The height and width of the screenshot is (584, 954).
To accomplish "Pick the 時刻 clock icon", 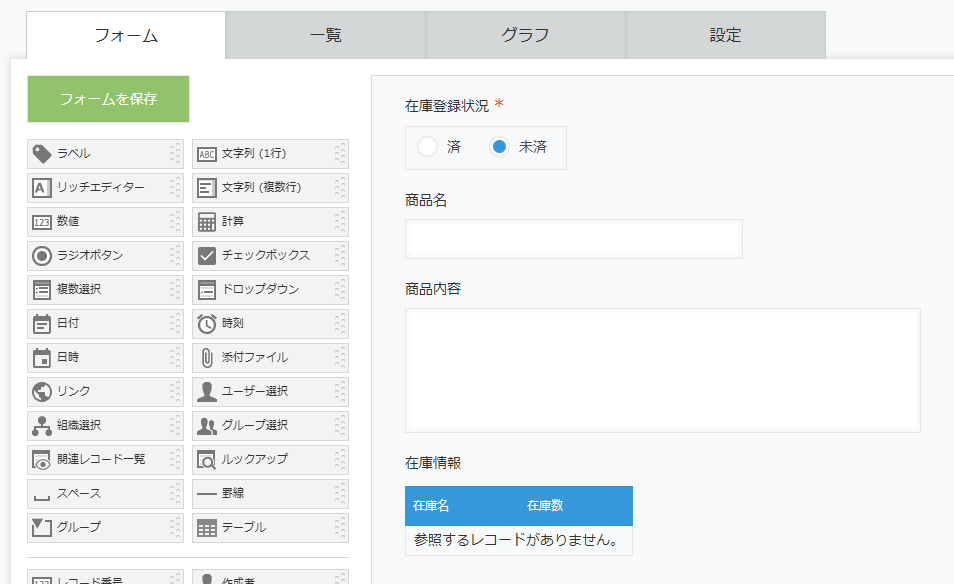I will pyautogui.click(x=207, y=324).
